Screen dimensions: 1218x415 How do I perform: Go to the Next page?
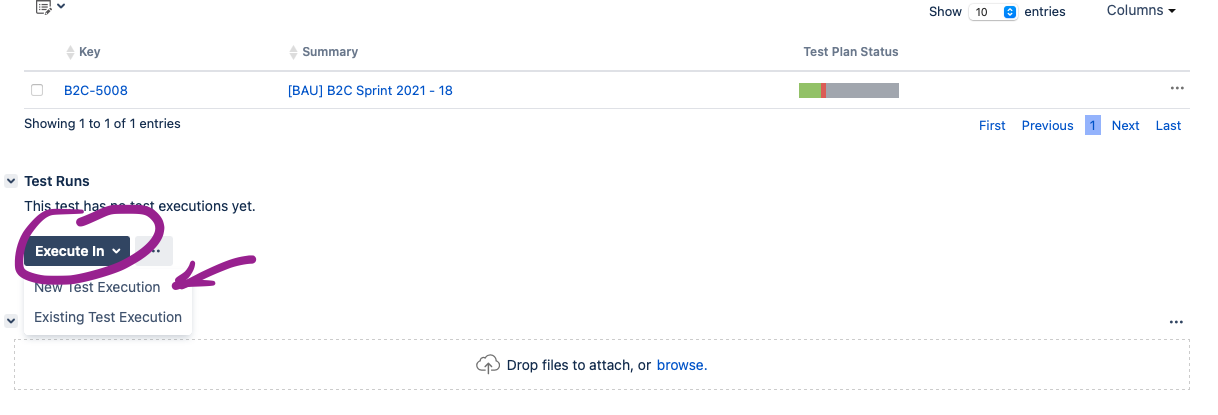pos(1125,125)
